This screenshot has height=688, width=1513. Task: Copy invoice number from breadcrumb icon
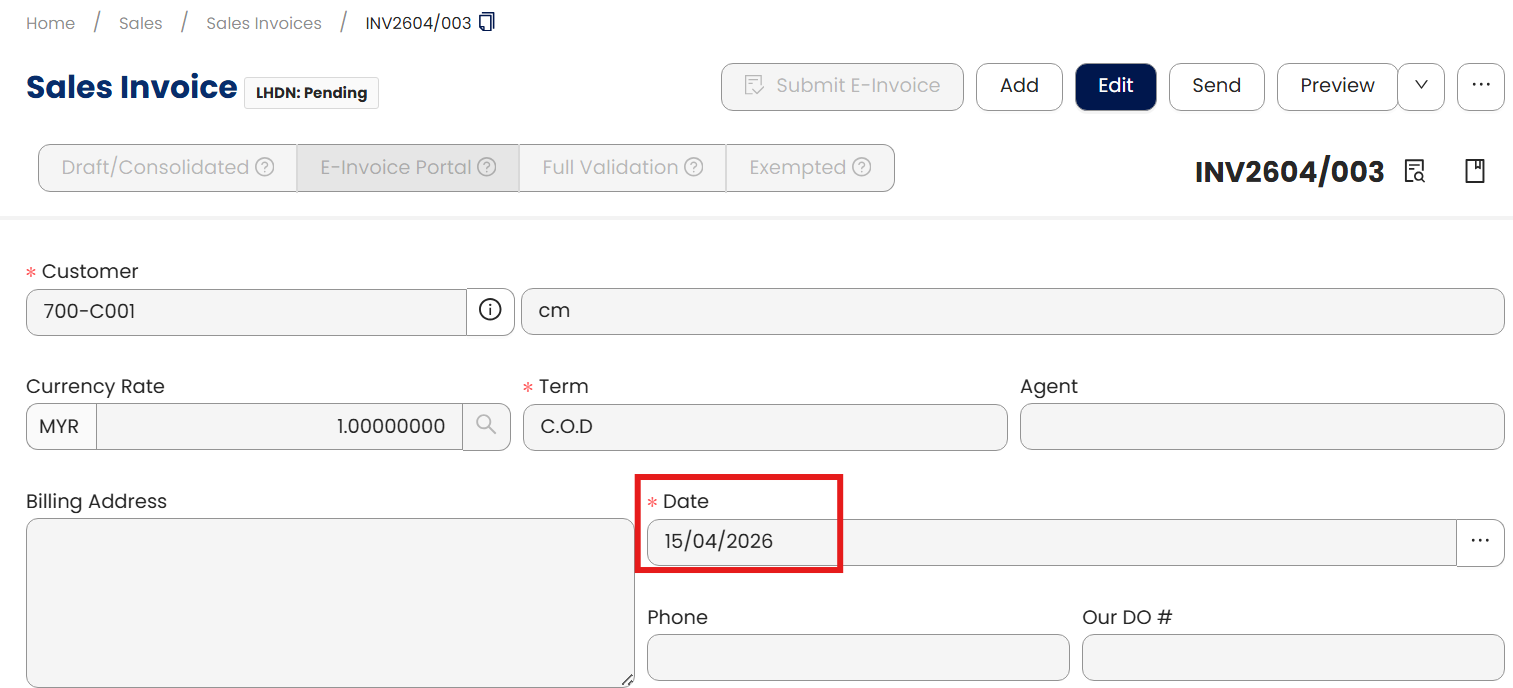pyautogui.click(x=487, y=22)
